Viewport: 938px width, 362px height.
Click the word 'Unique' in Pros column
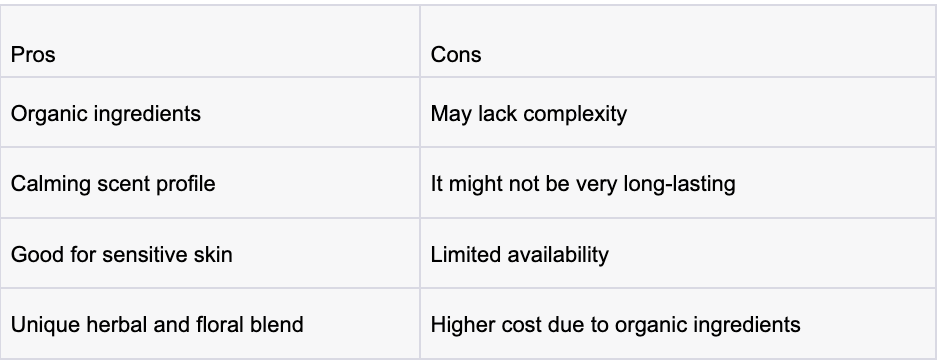pos(45,325)
